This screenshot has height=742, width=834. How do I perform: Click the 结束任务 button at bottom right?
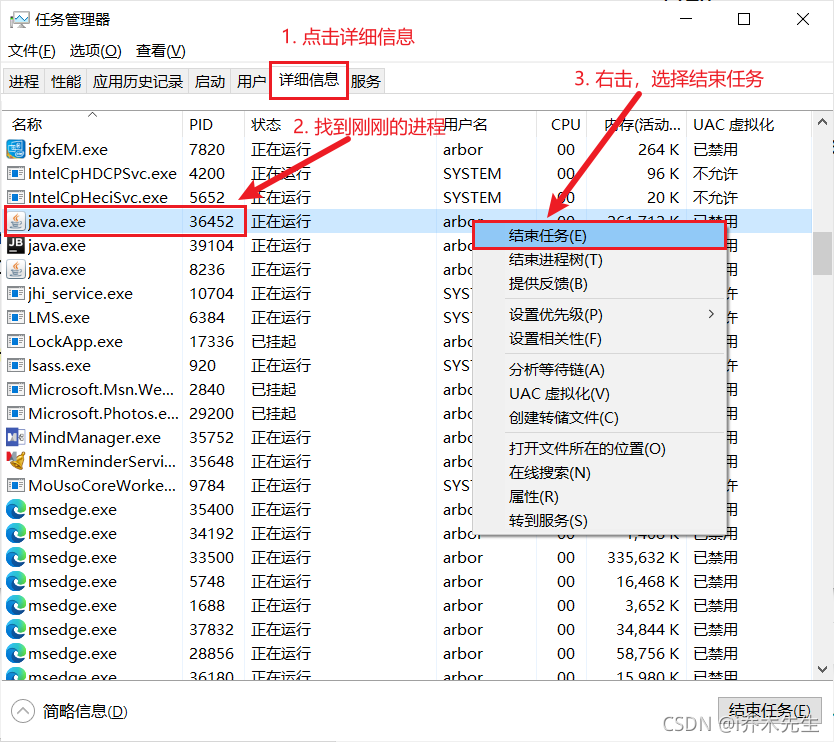[769, 711]
